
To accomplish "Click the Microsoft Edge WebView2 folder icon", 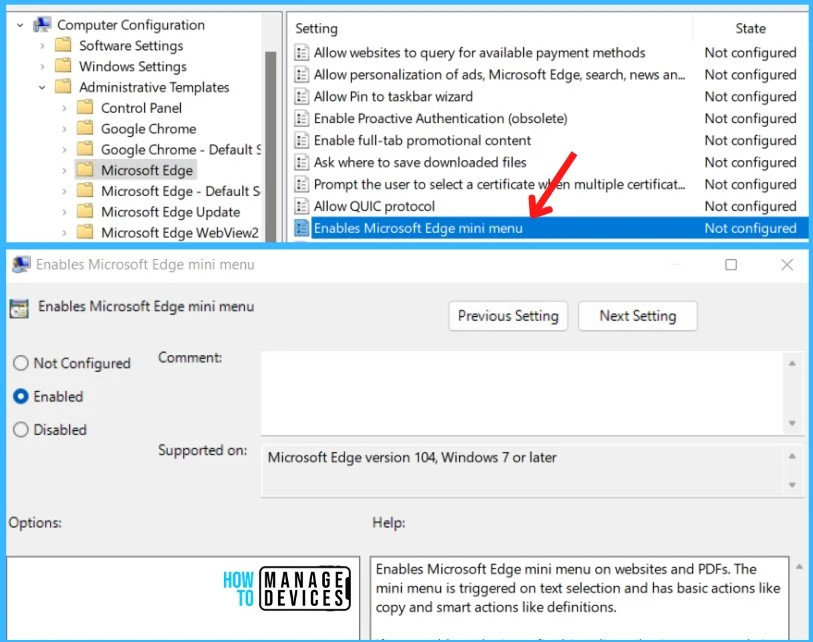I will coord(85,232).
